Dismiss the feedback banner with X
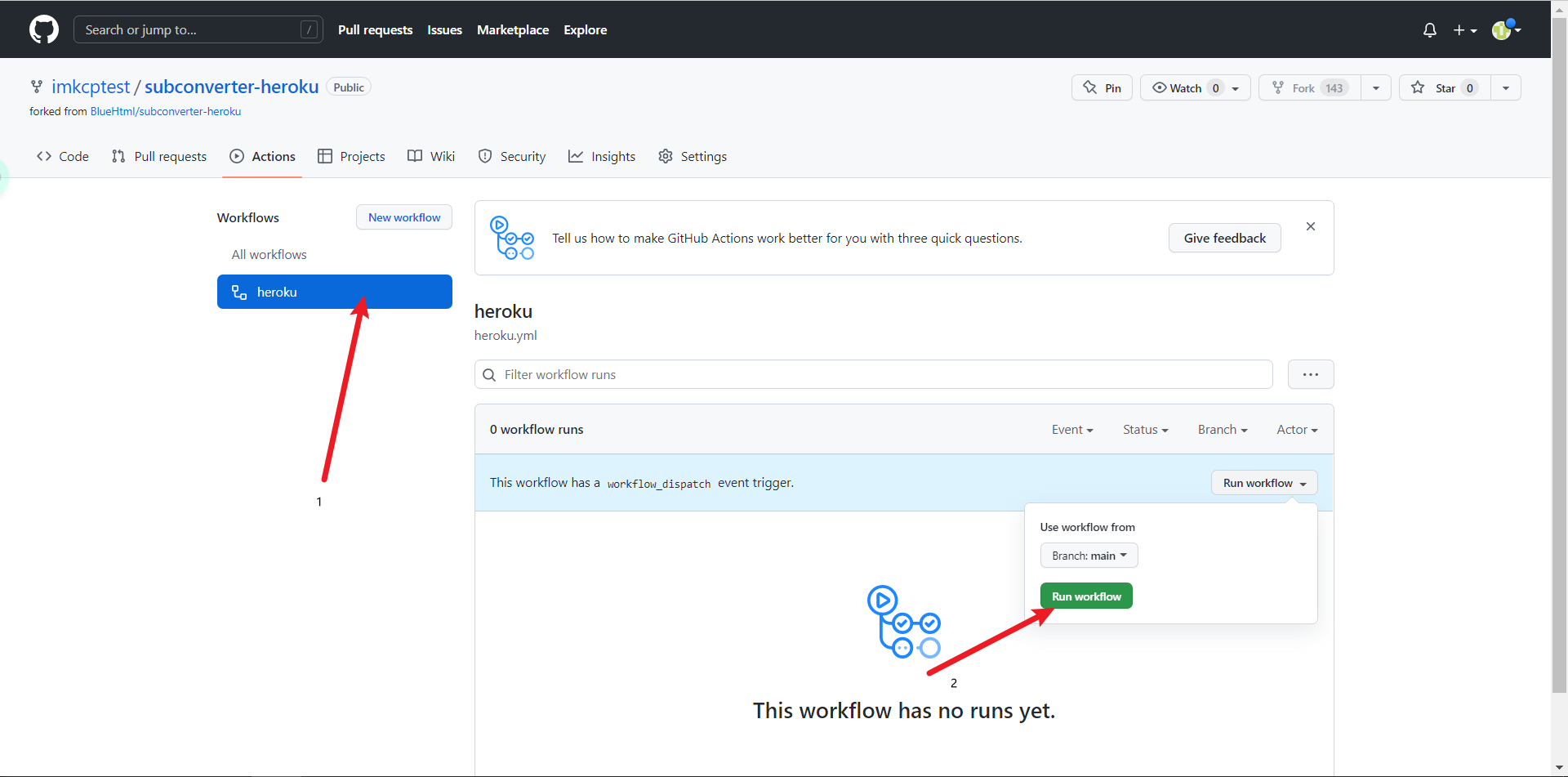Screen dimensions: 1568x777 click(1310, 226)
